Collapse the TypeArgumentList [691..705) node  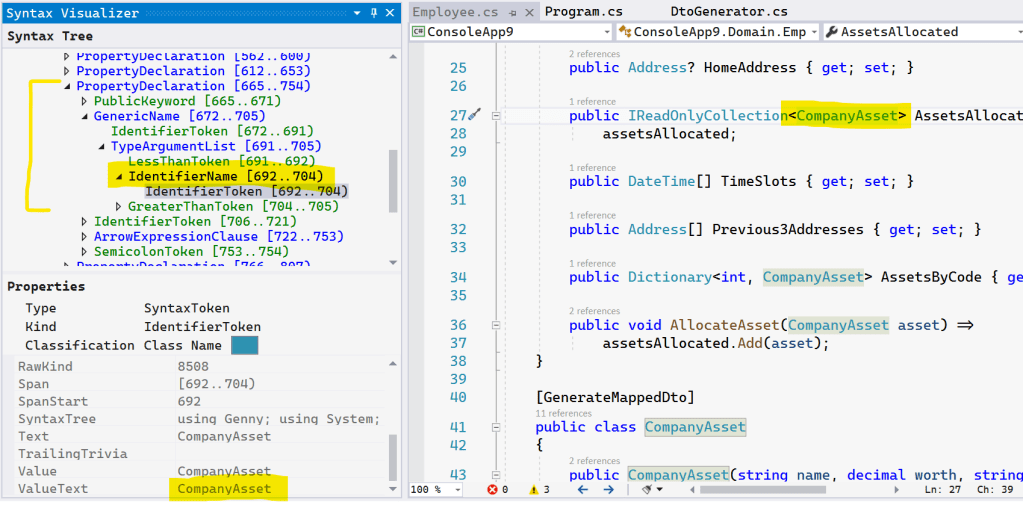[x=102, y=147]
